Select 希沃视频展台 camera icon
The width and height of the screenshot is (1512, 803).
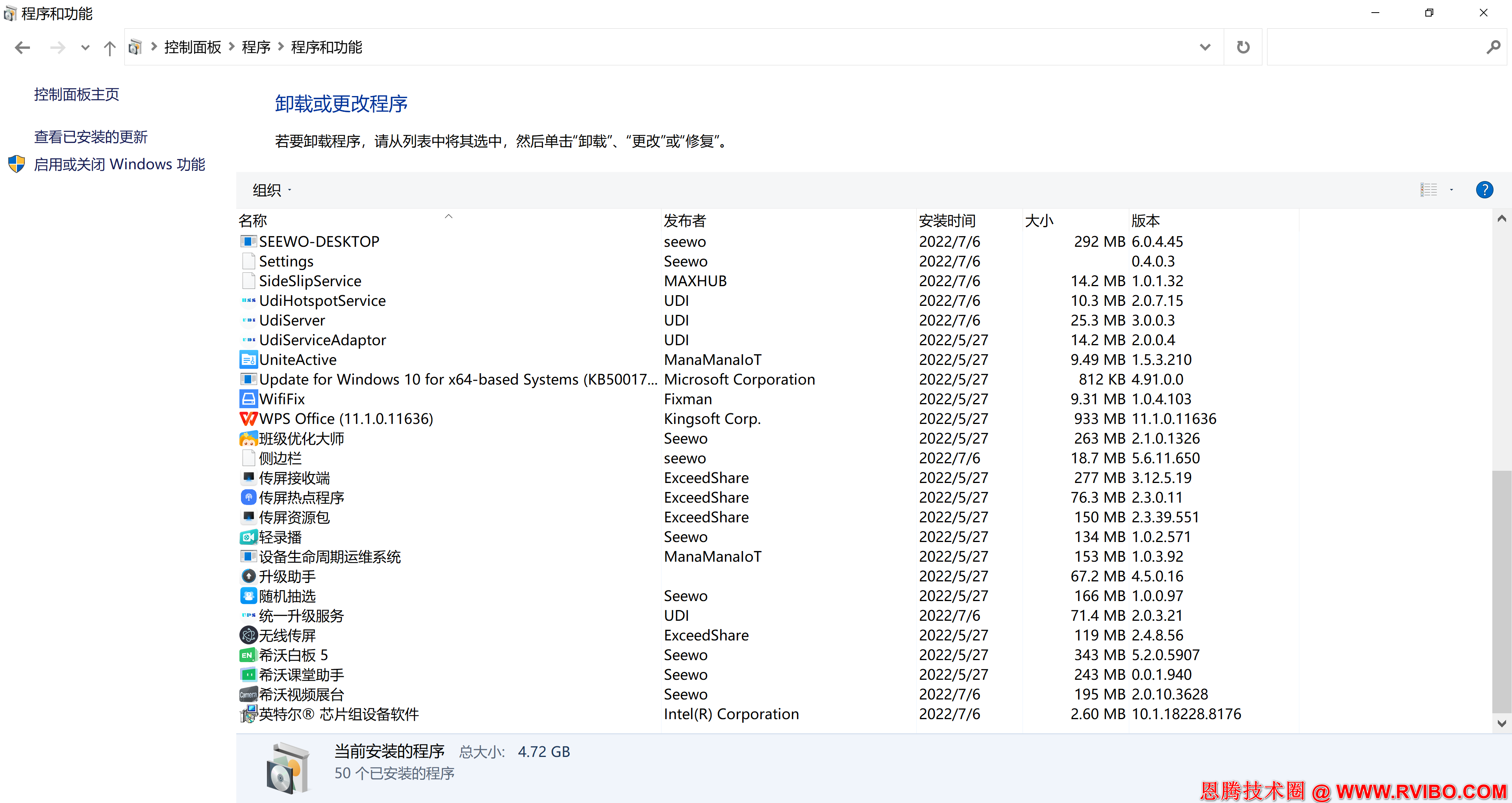click(248, 694)
